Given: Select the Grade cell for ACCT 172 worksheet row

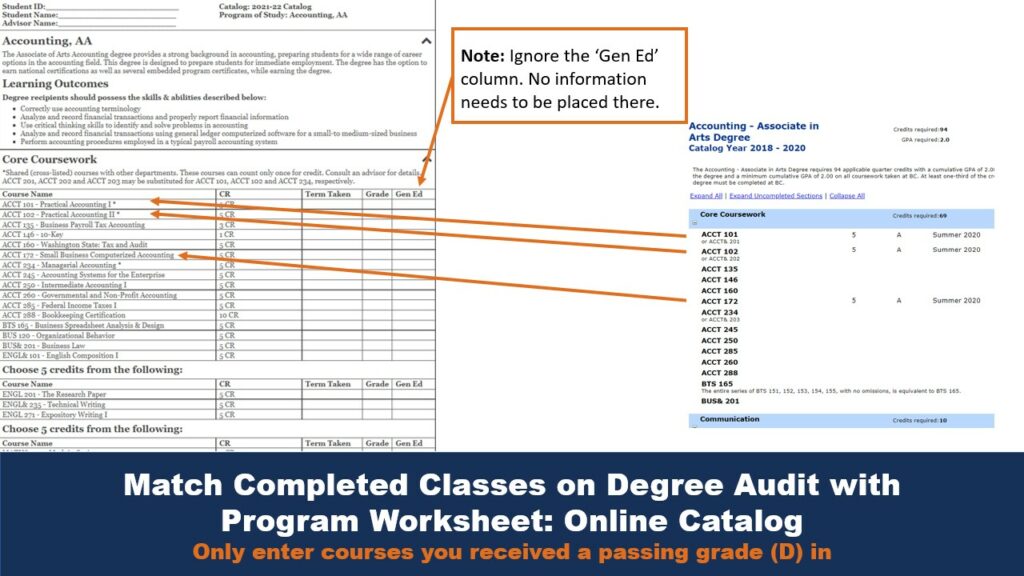Looking at the screenshot, I should click(x=377, y=255).
